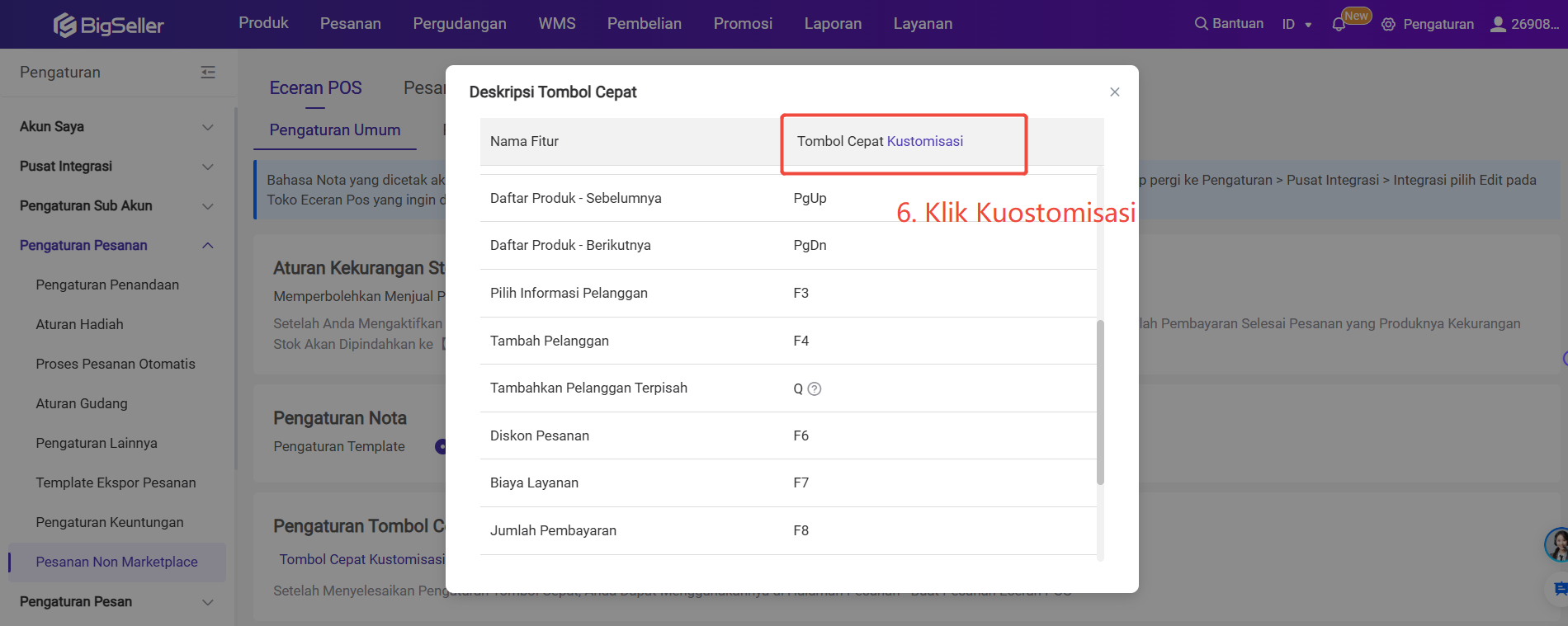The width and height of the screenshot is (1568, 626).
Task: Open the Pesanan top menu
Action: pyautogui.click(x=350, y=24)
